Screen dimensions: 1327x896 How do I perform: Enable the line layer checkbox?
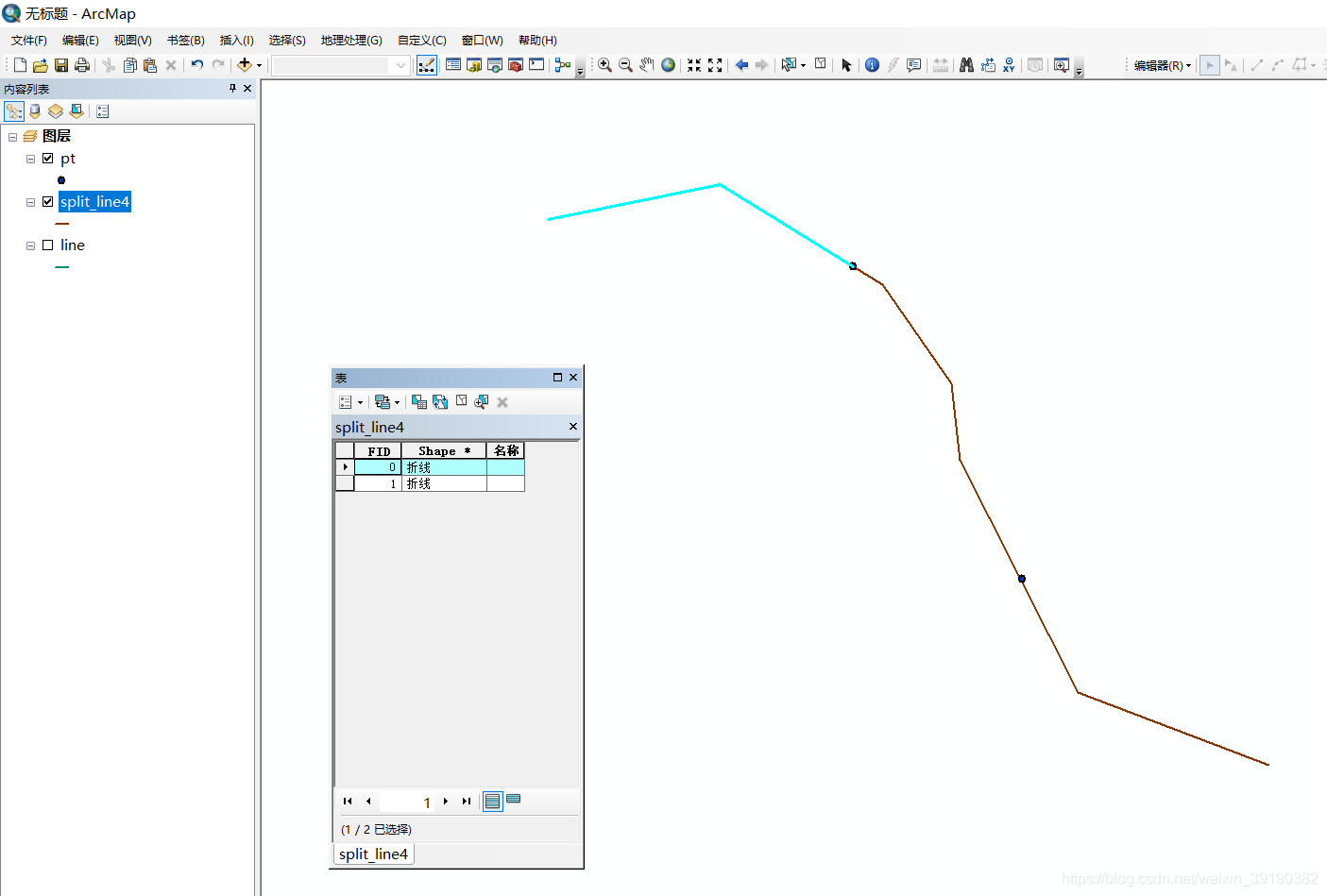(x=47, y=245)
